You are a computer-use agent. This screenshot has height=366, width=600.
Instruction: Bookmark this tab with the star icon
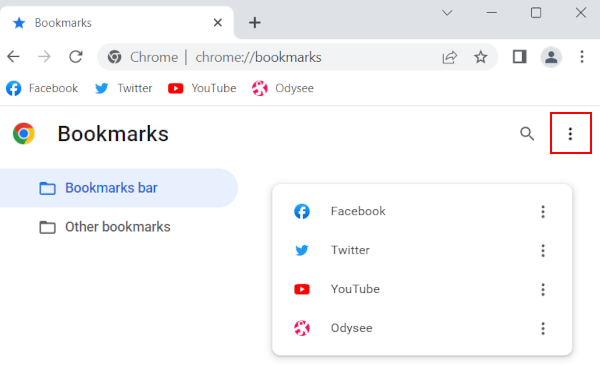point(481,57)
